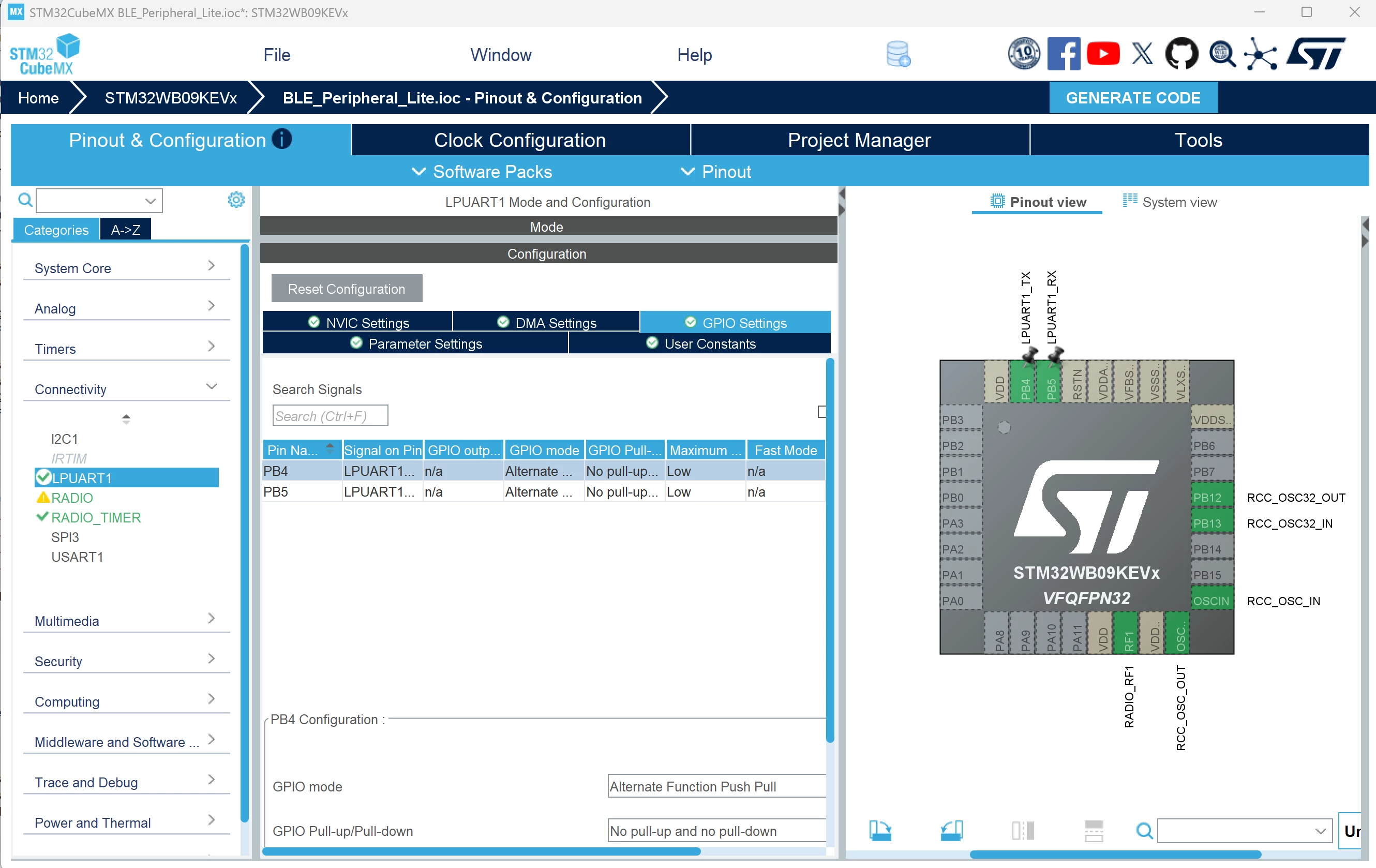The height and width of the screenshot is (868, 1376).
Task: Click the network hub icon
Action: pyautogui.click(x=1260, y=55)
